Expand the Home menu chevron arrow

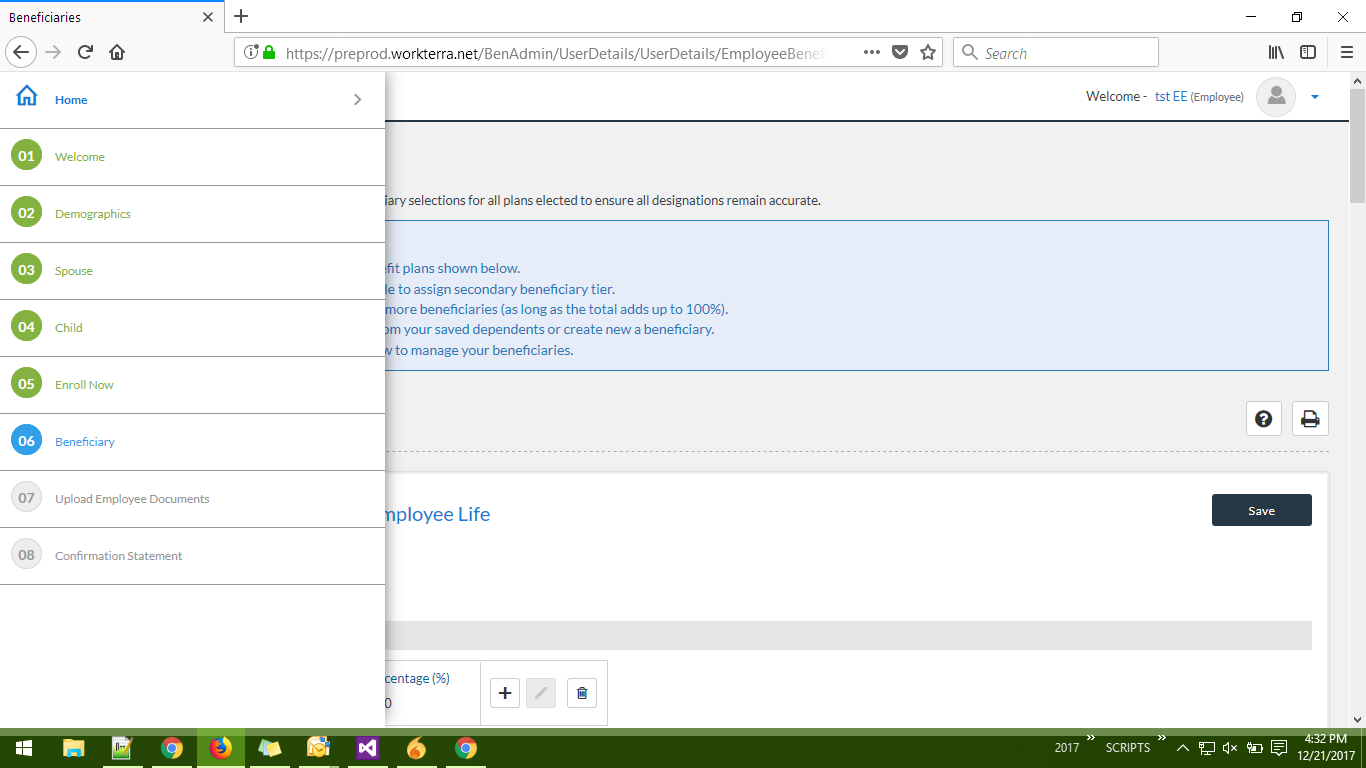tap(358, 99)
